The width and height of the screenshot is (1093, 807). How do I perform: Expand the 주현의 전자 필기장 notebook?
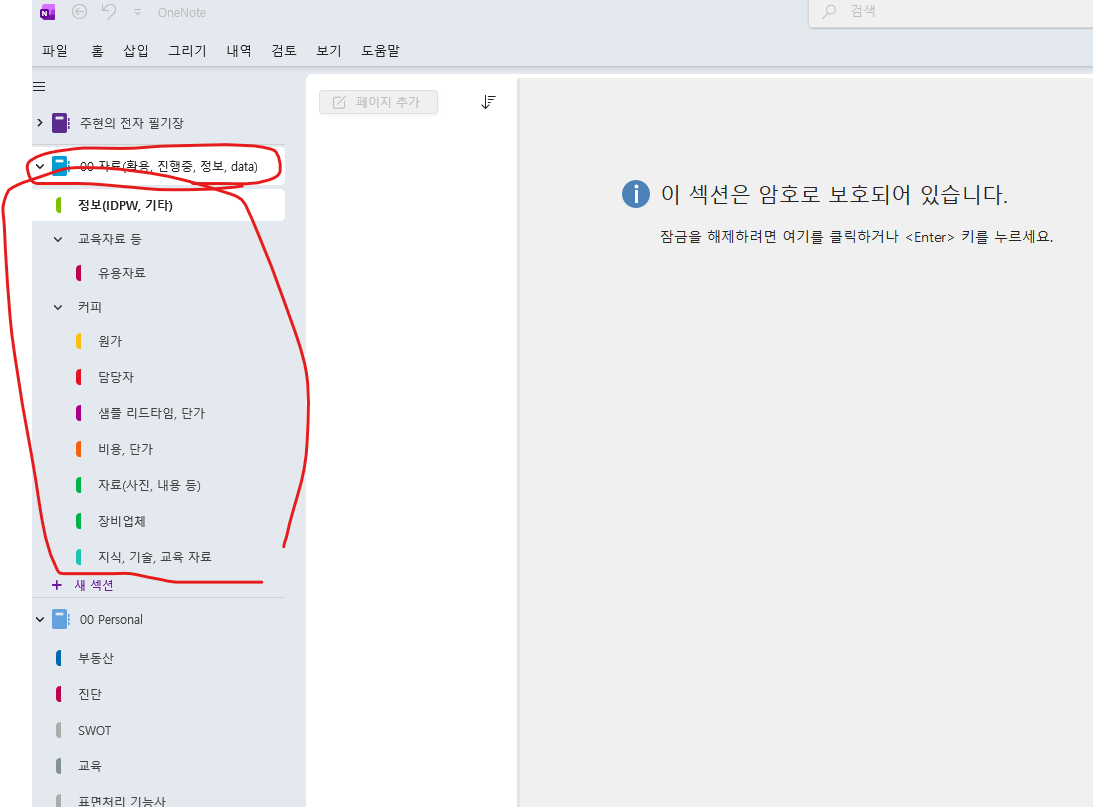click(40, 123)
